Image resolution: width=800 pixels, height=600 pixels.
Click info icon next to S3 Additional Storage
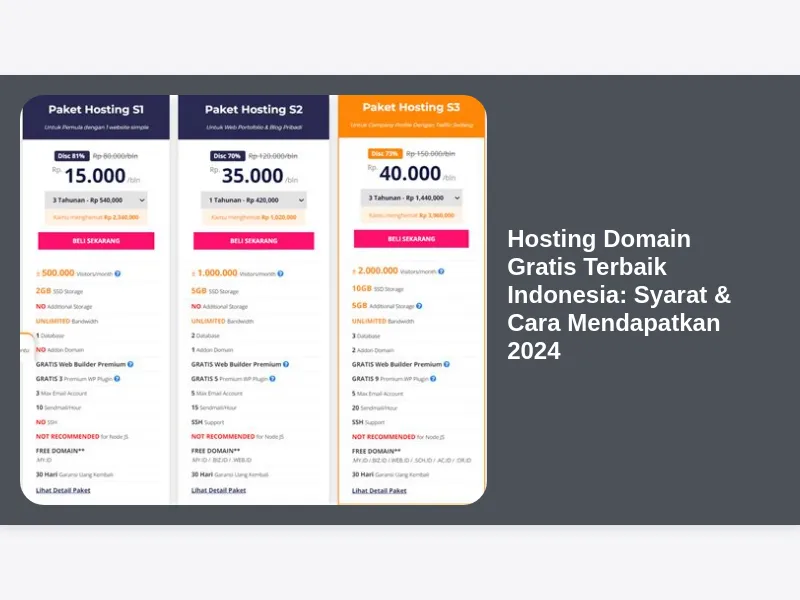[418, 306]
